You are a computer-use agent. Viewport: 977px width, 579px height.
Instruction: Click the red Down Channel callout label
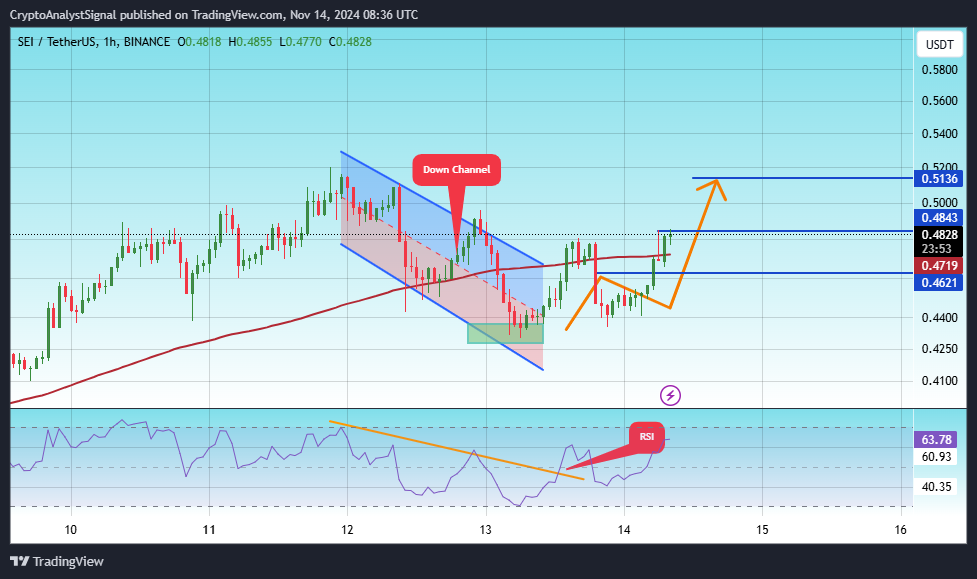[x=457, y=170]
